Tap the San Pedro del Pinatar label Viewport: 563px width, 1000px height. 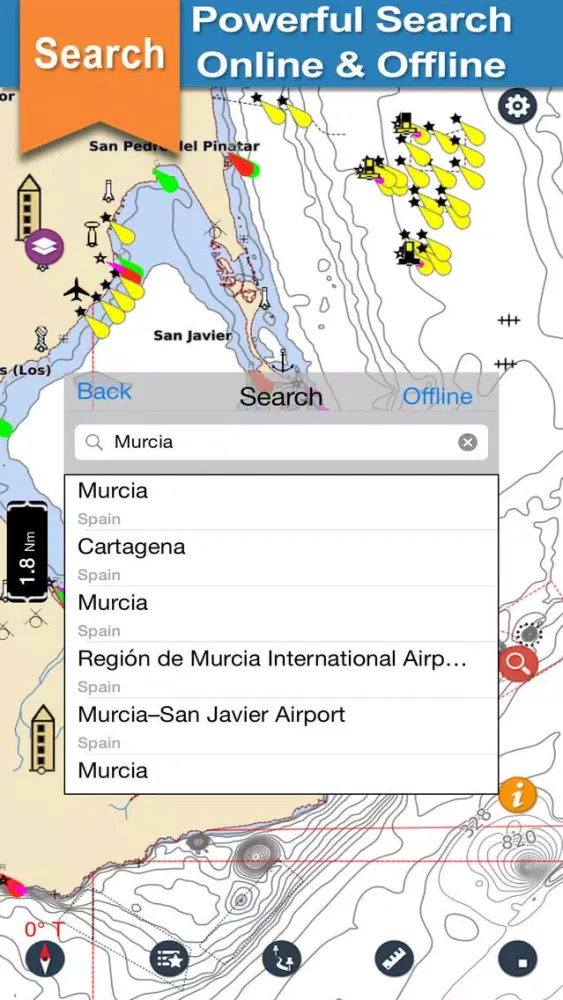point(174,146)
